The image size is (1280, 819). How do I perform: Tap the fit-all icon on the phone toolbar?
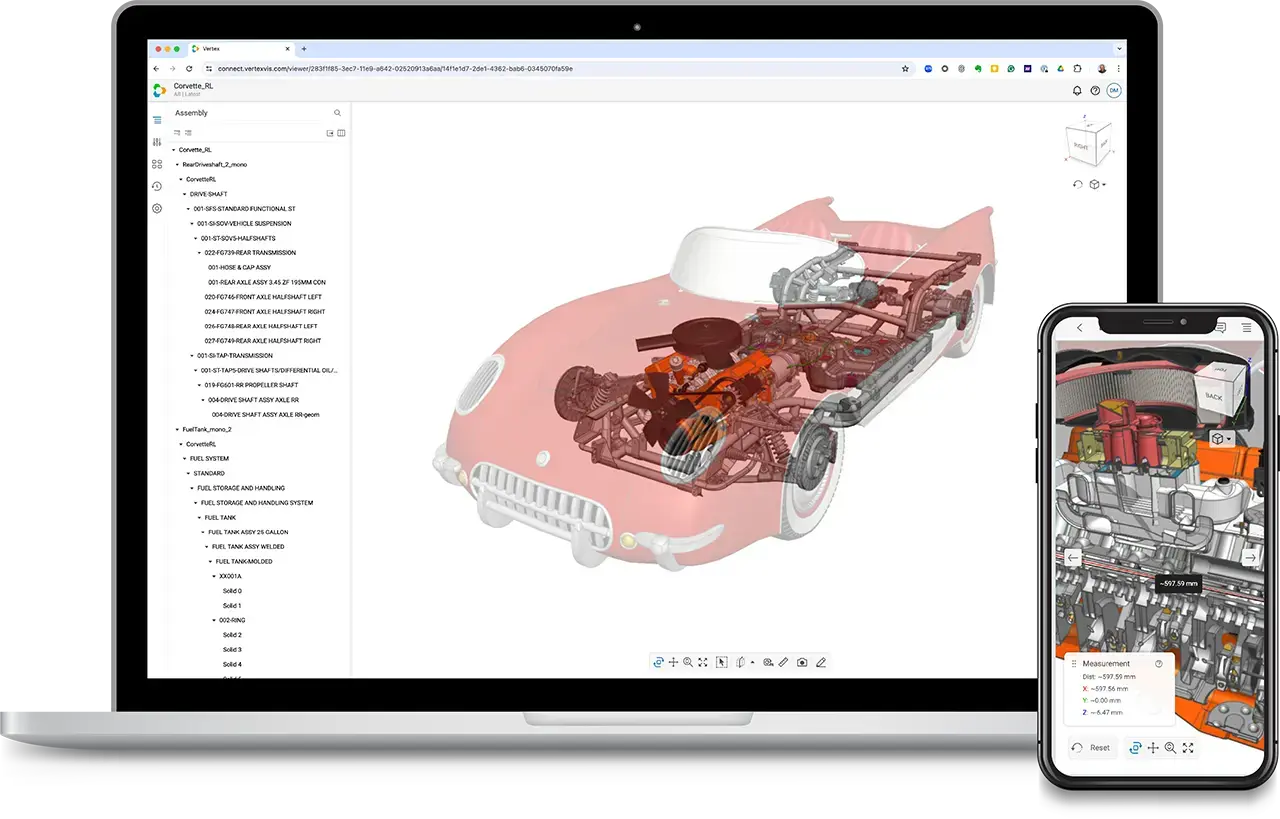(x=1188, y=747)
